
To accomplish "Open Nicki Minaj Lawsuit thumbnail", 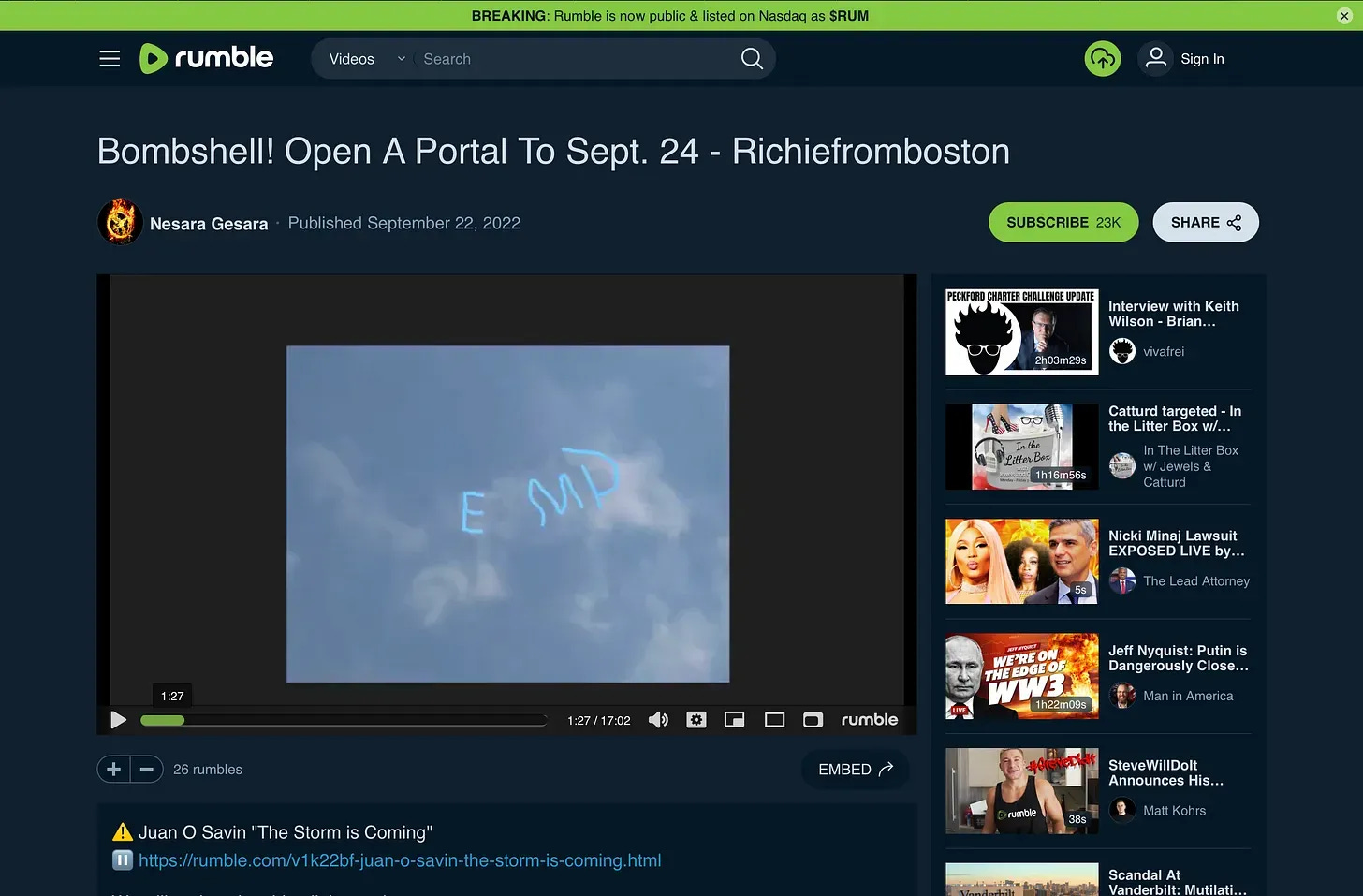I will [1022, 562].
